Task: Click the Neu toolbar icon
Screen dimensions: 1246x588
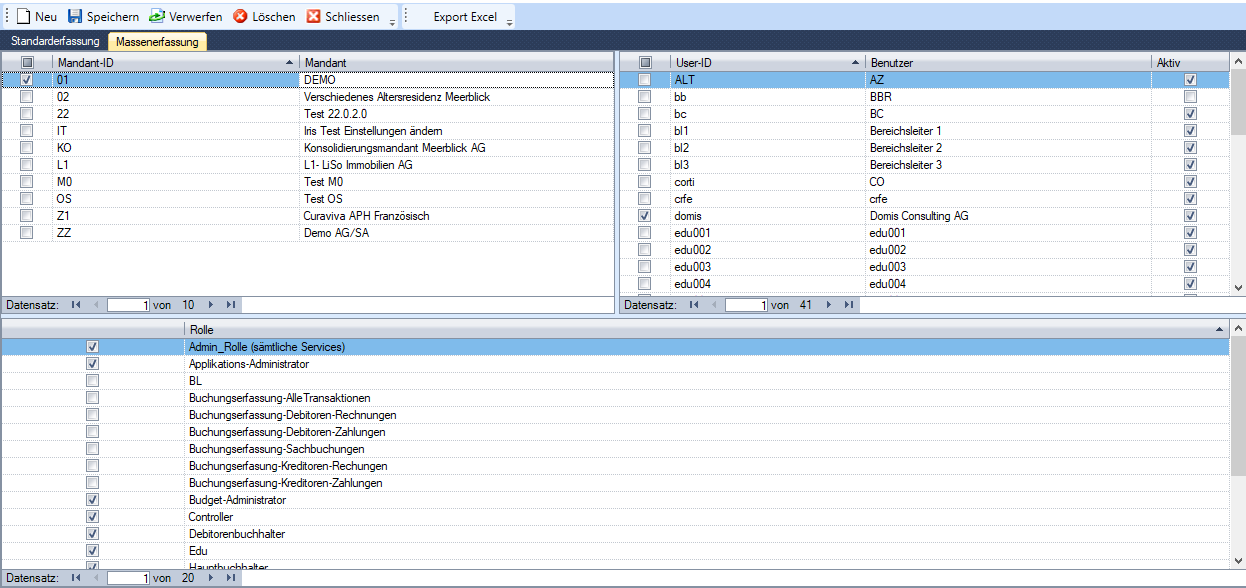Action: [x=24, y=17]
